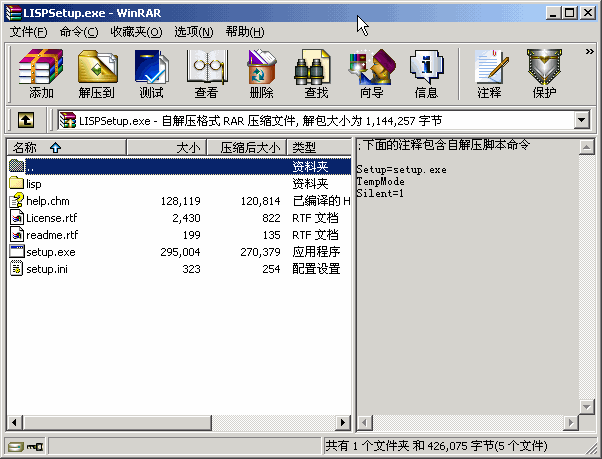Open the File (文件) menu

point(28,32)
